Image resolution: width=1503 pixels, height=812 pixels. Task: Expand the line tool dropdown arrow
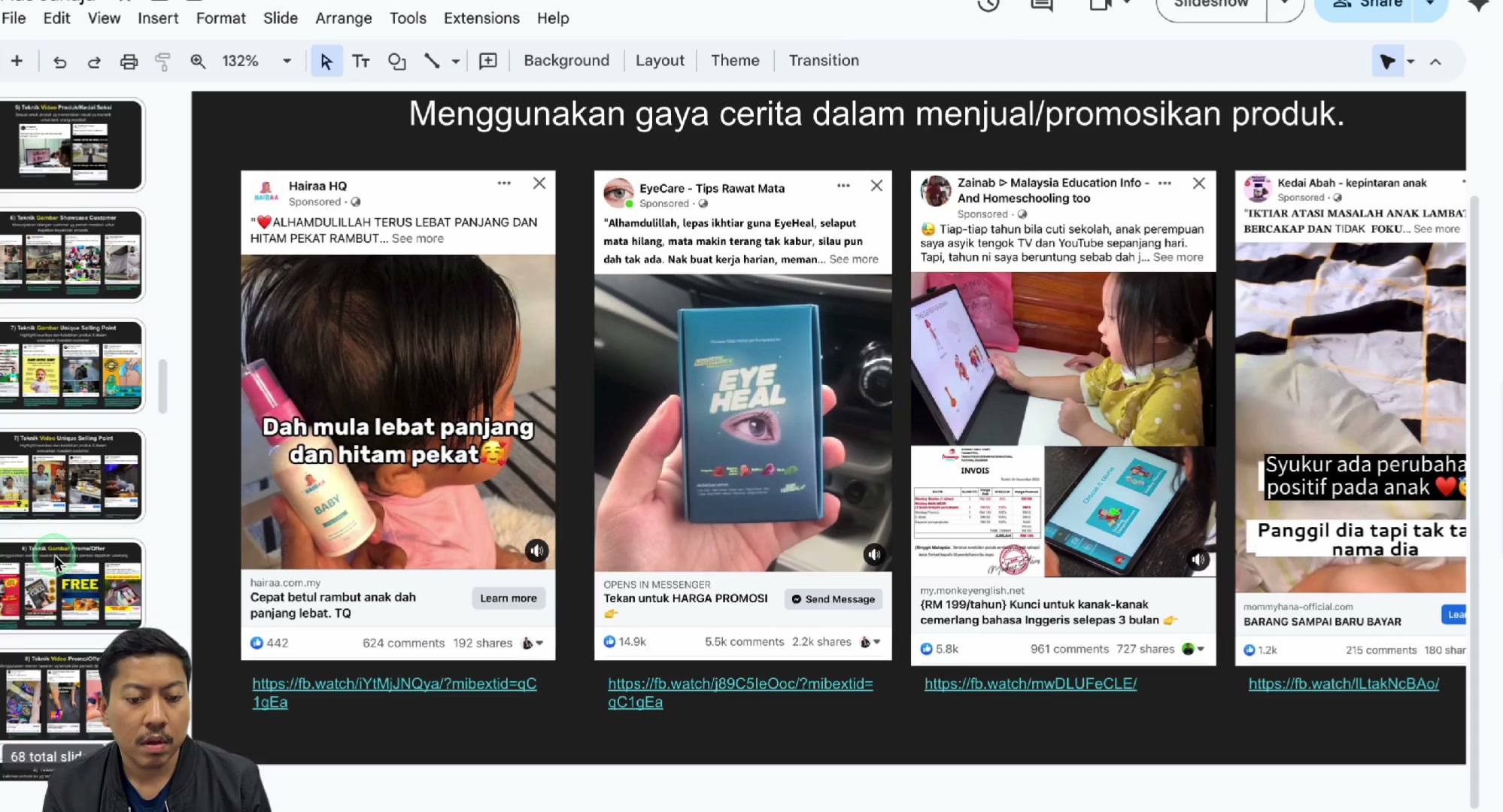[455, 62]
